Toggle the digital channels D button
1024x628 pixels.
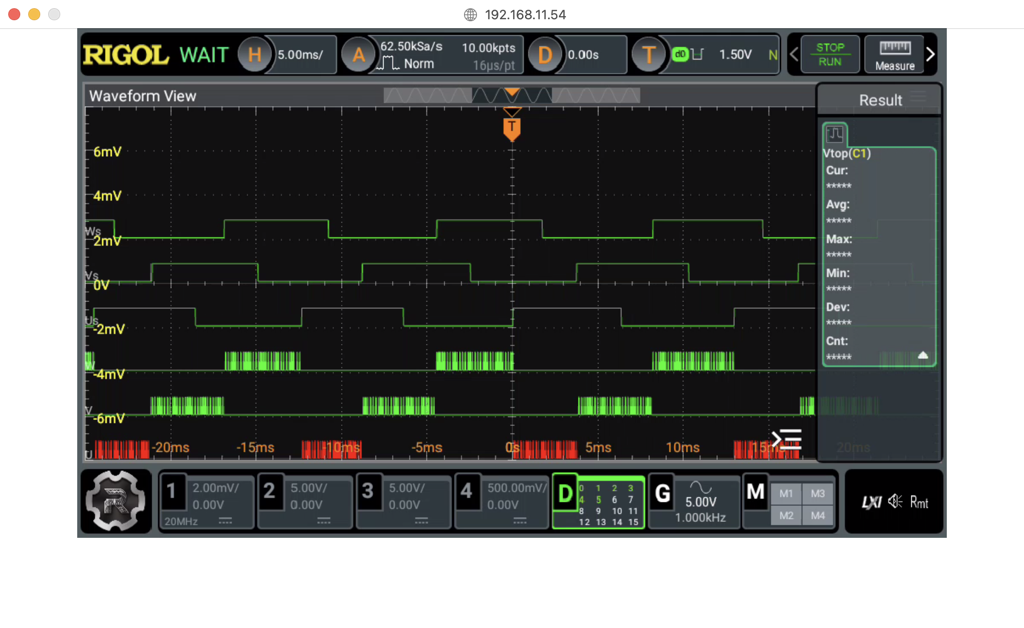click(565, 494)
